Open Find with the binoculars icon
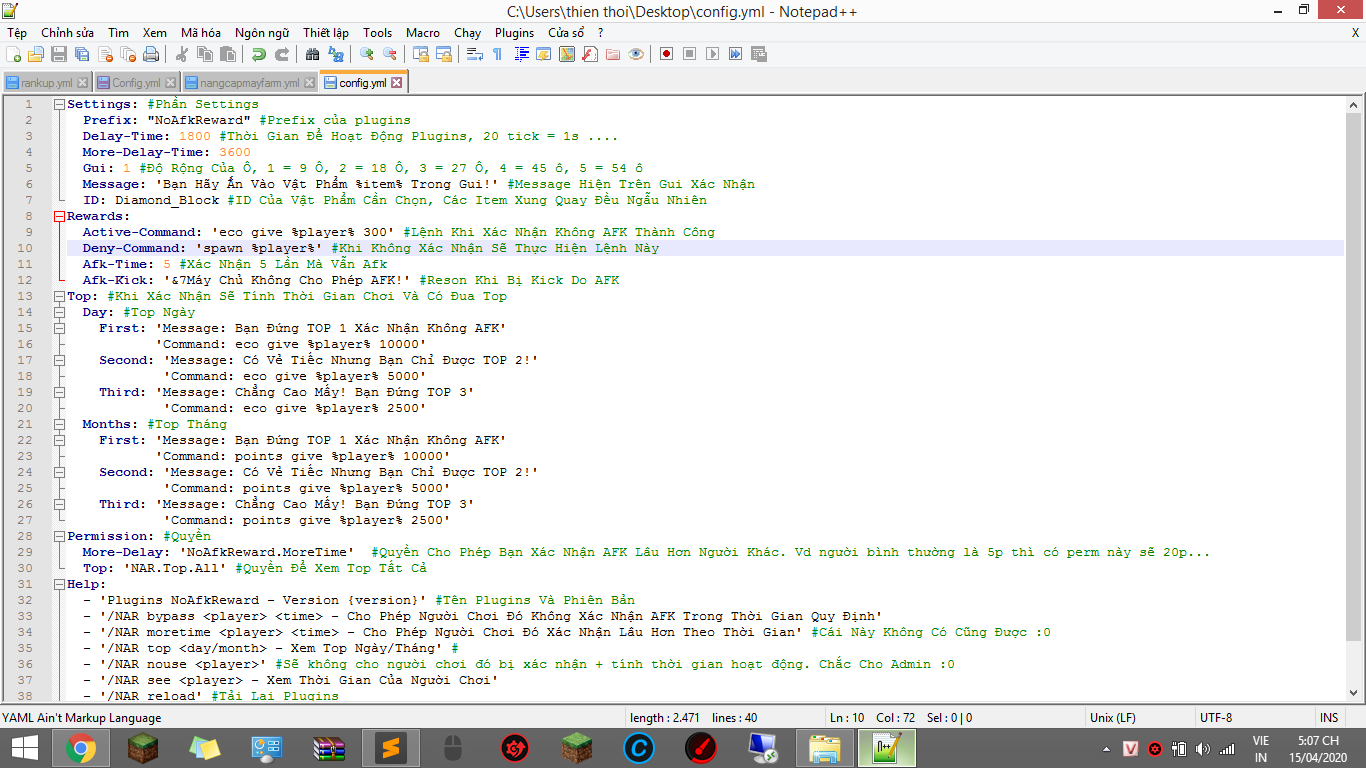Image resolution: width=1366 pixels, height=768 pixels. [x=312, y=54]
